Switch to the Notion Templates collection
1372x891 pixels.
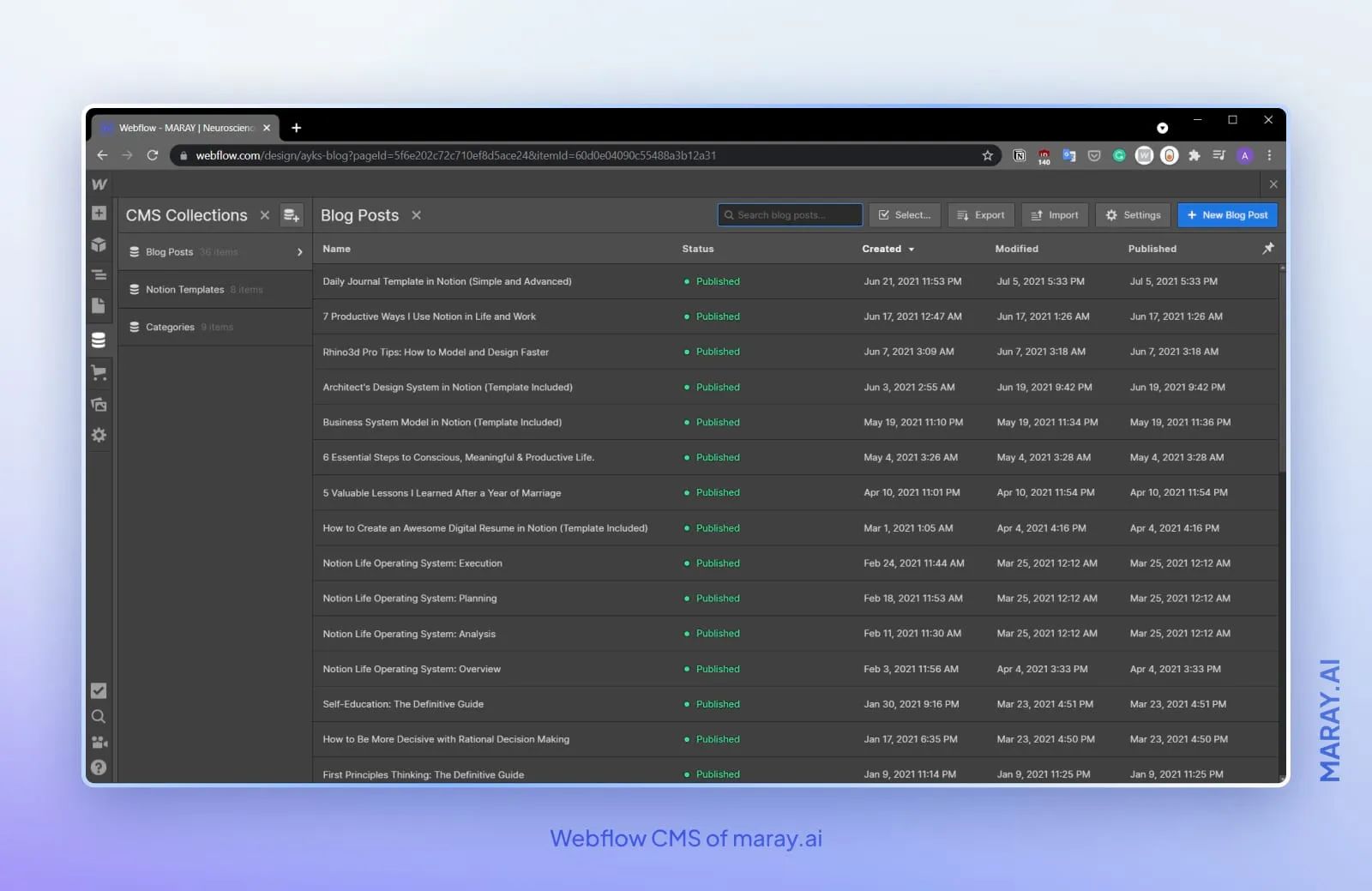click(x=184, y=289)
